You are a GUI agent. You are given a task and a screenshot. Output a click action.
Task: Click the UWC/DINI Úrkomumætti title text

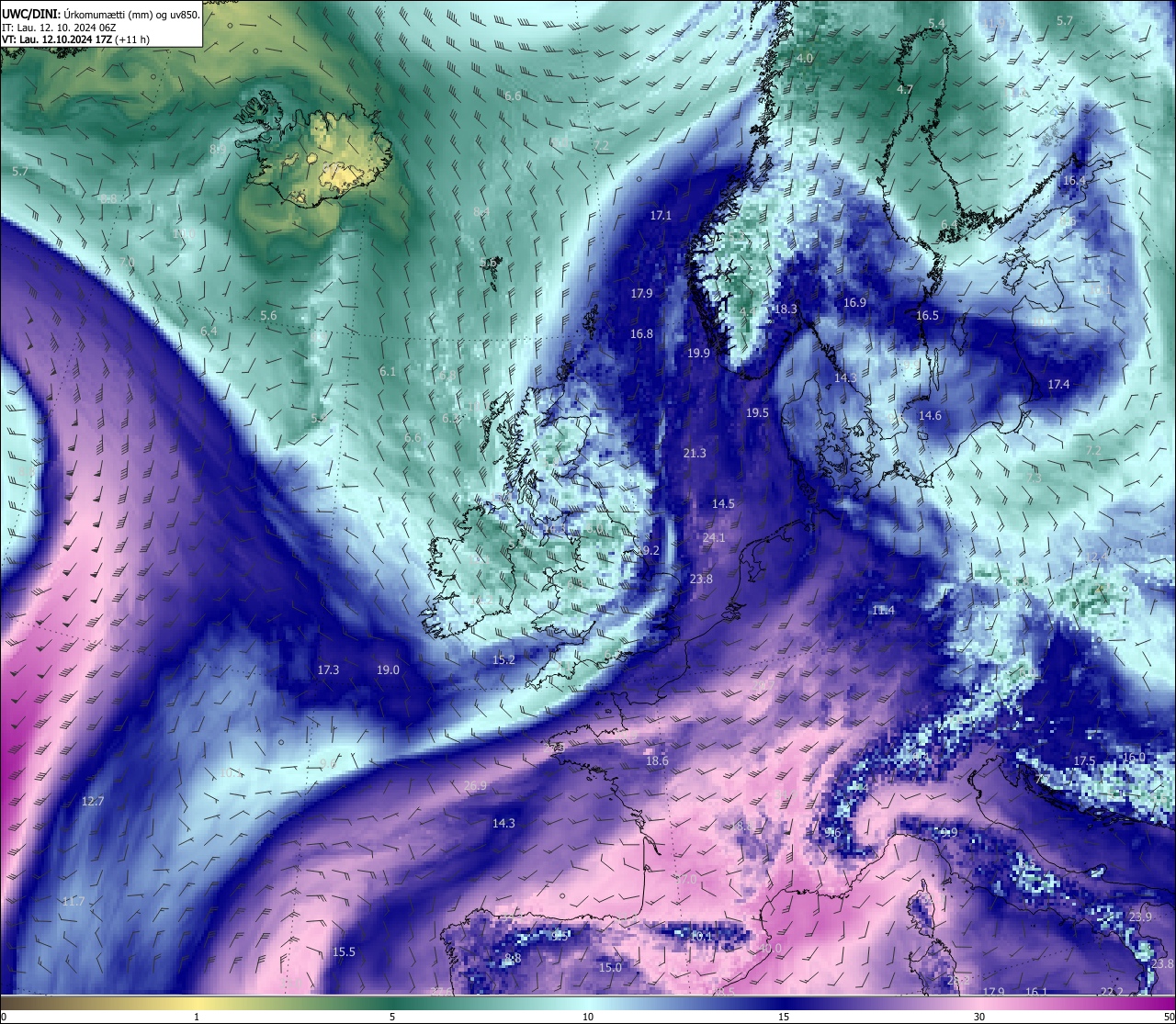click(99, 14)
